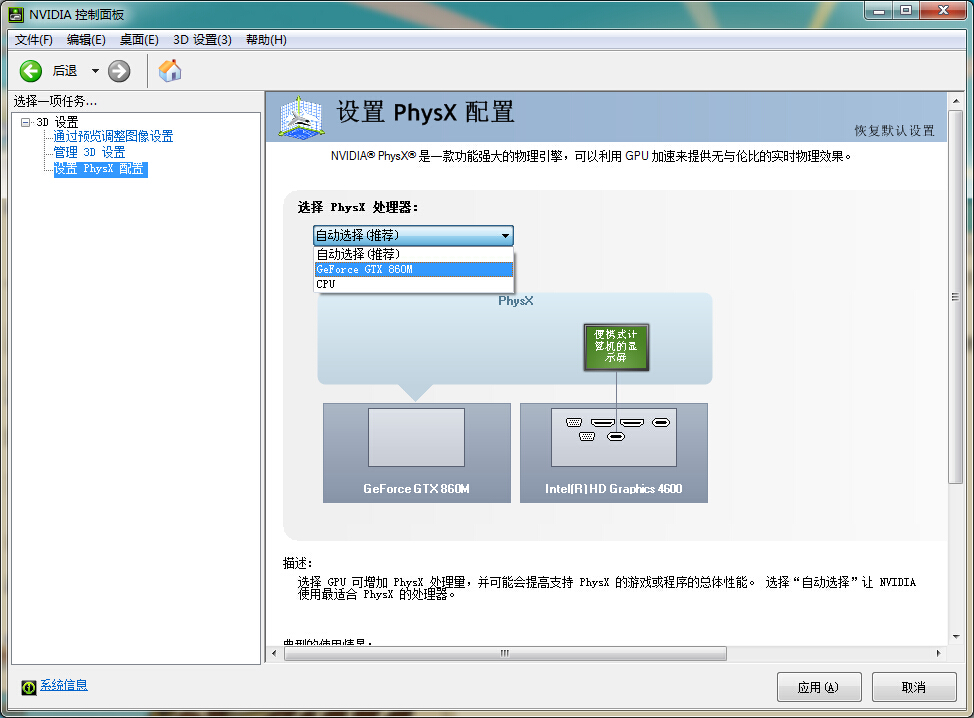This screenshot has height=718, width=974.
Task: Click the PhysX header illustration icon
Action: tap(301, 117)
